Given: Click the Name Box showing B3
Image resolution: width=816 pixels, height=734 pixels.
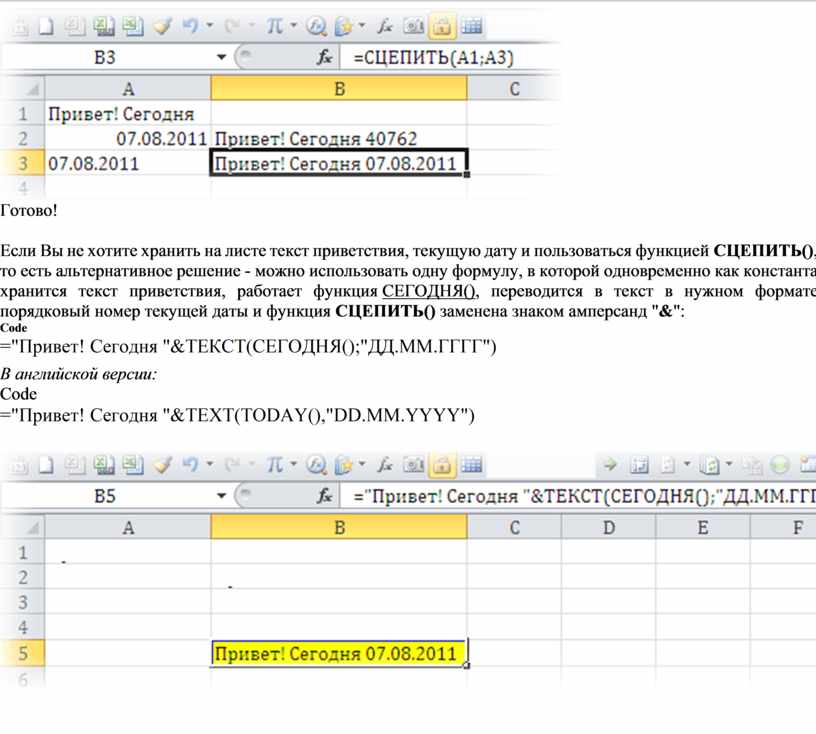Looking at the screenshot, I should 107,57.
